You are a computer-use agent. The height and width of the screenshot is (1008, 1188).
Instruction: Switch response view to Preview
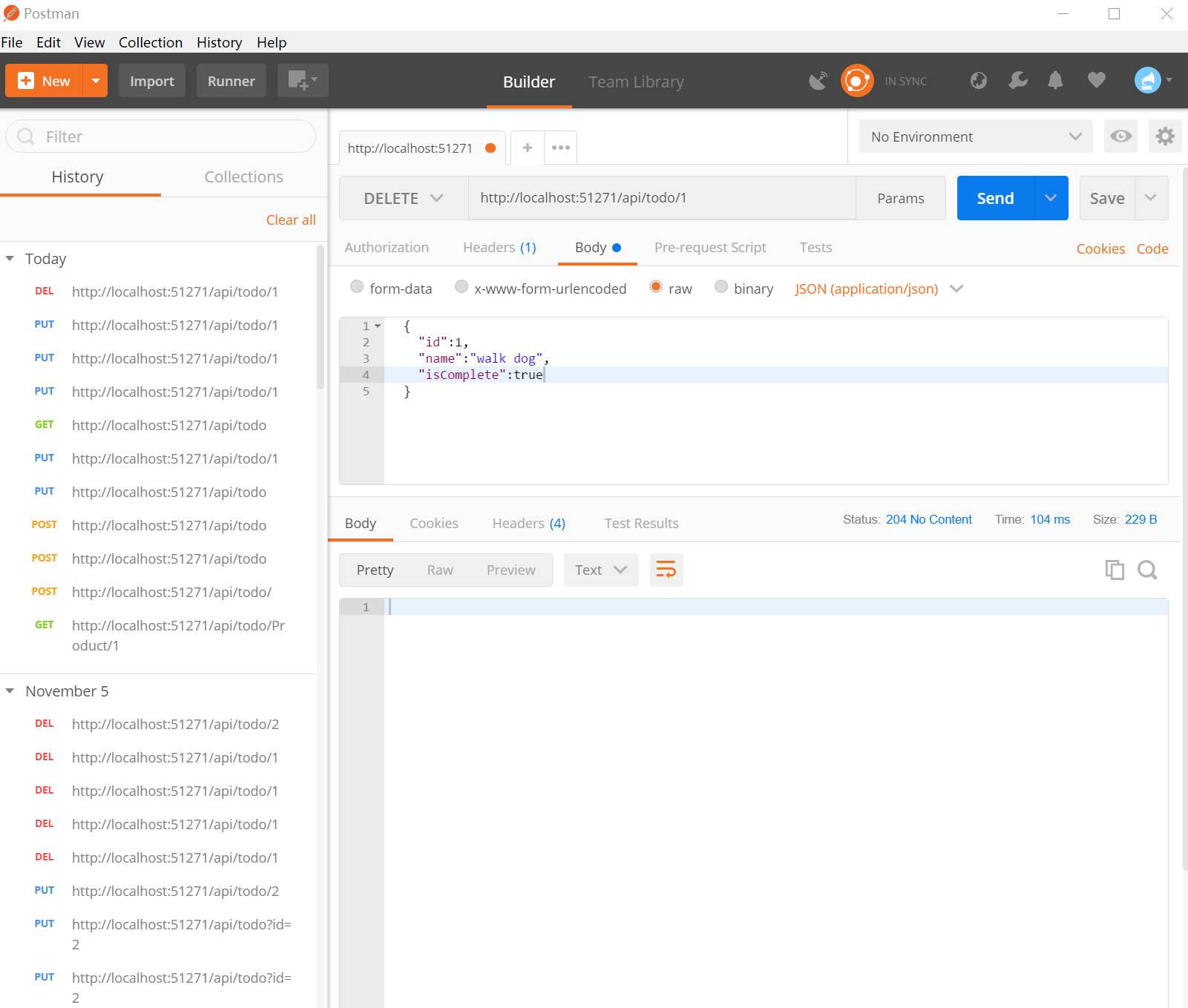click(x=511, y=570)
